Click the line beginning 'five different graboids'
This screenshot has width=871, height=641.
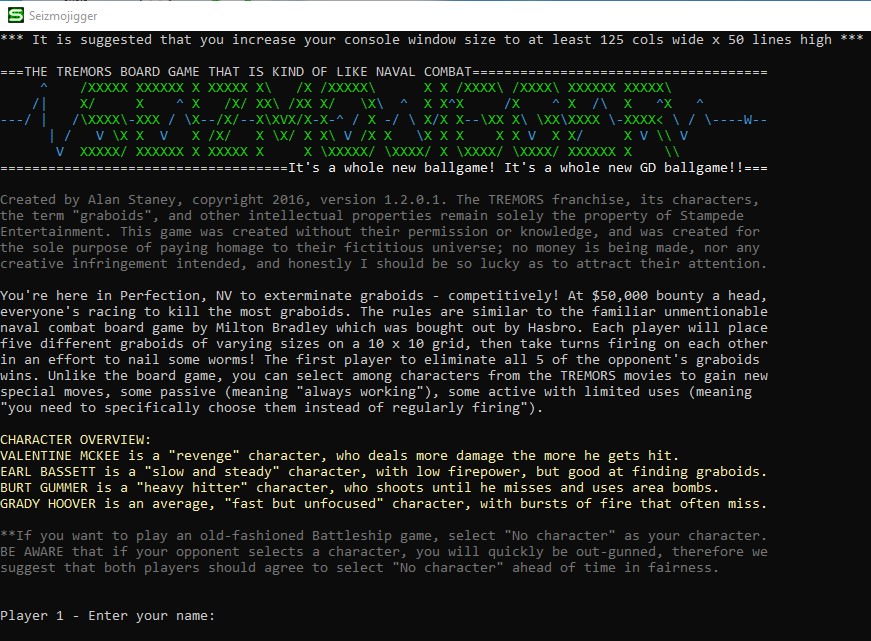click(383, 343)
